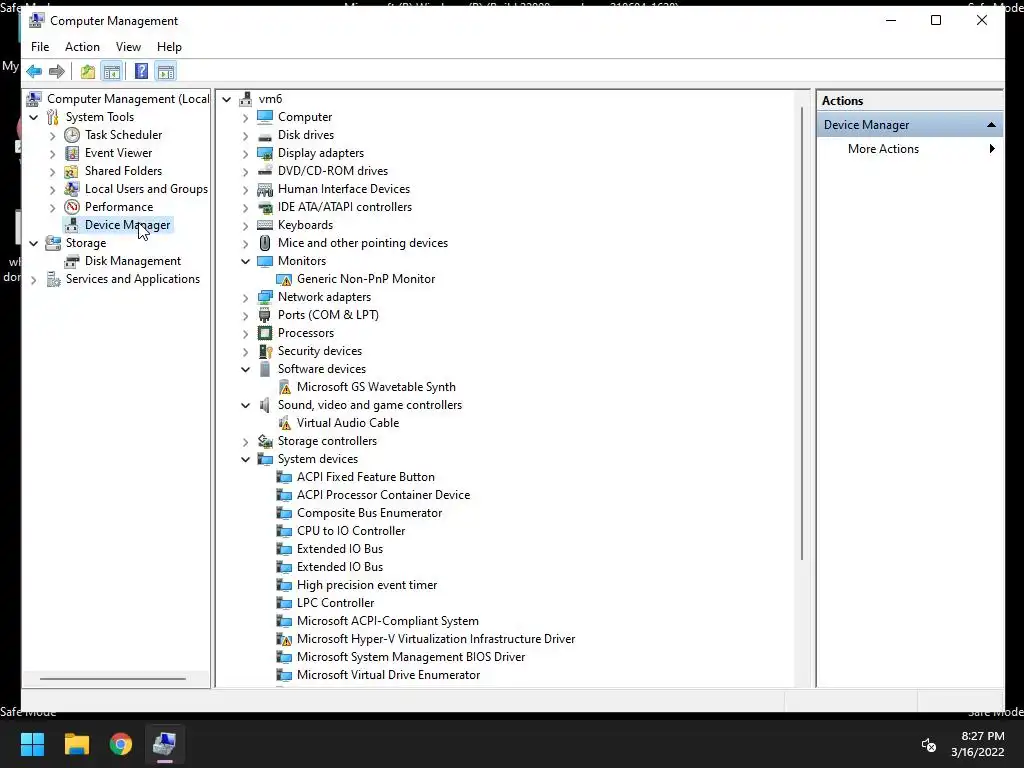Toggle the Show/Hide Action Pane icon

(x=166, y=71)
